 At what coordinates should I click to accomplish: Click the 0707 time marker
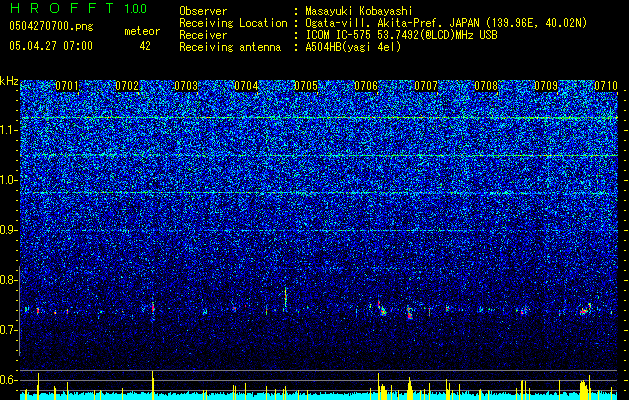tap(426, 86)
